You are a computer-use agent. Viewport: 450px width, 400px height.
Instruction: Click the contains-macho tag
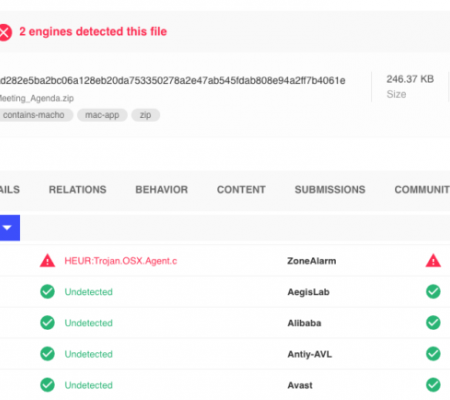(35, 115)
